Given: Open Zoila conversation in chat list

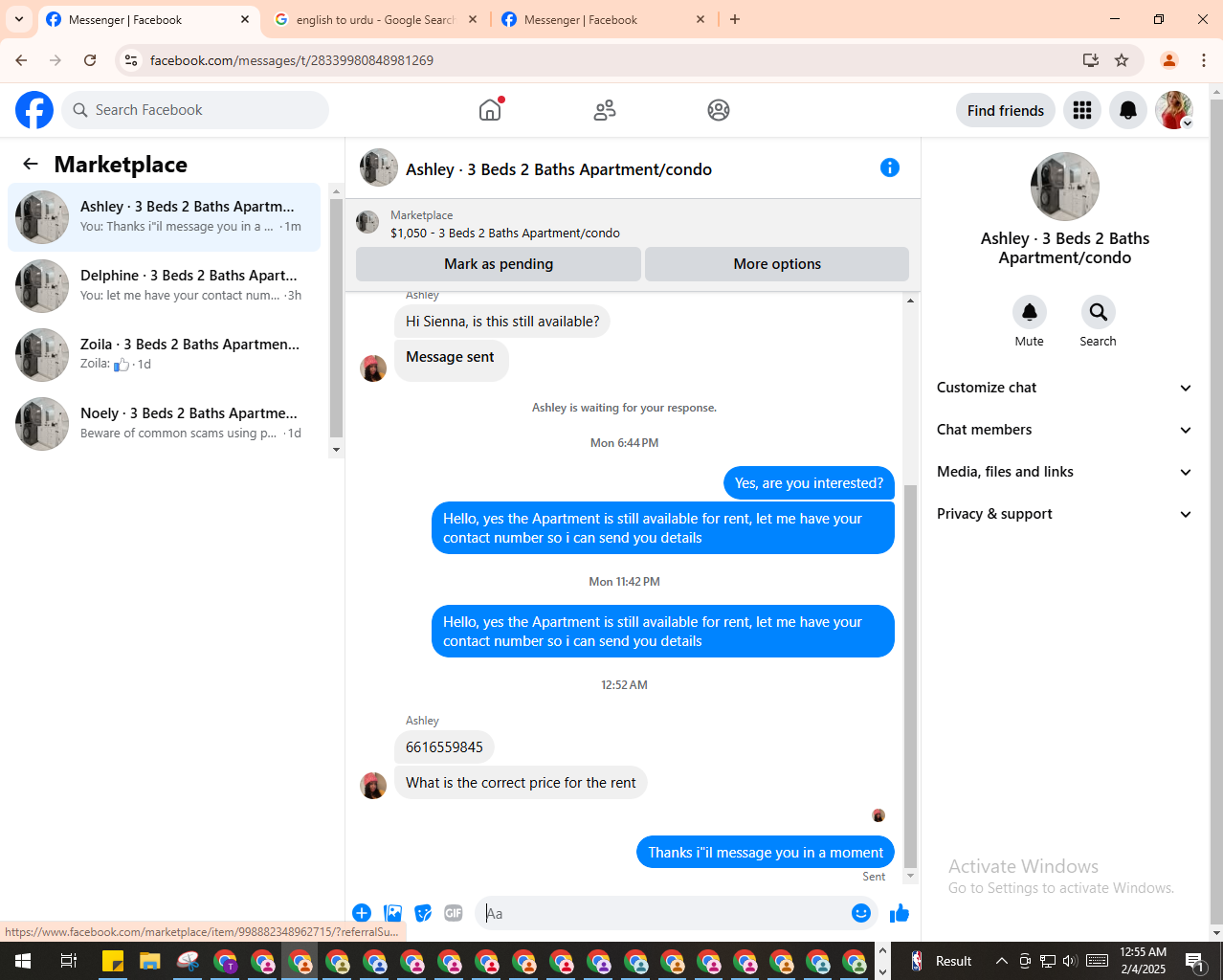Looking at the screenshot, I should [x=165, y=355].
